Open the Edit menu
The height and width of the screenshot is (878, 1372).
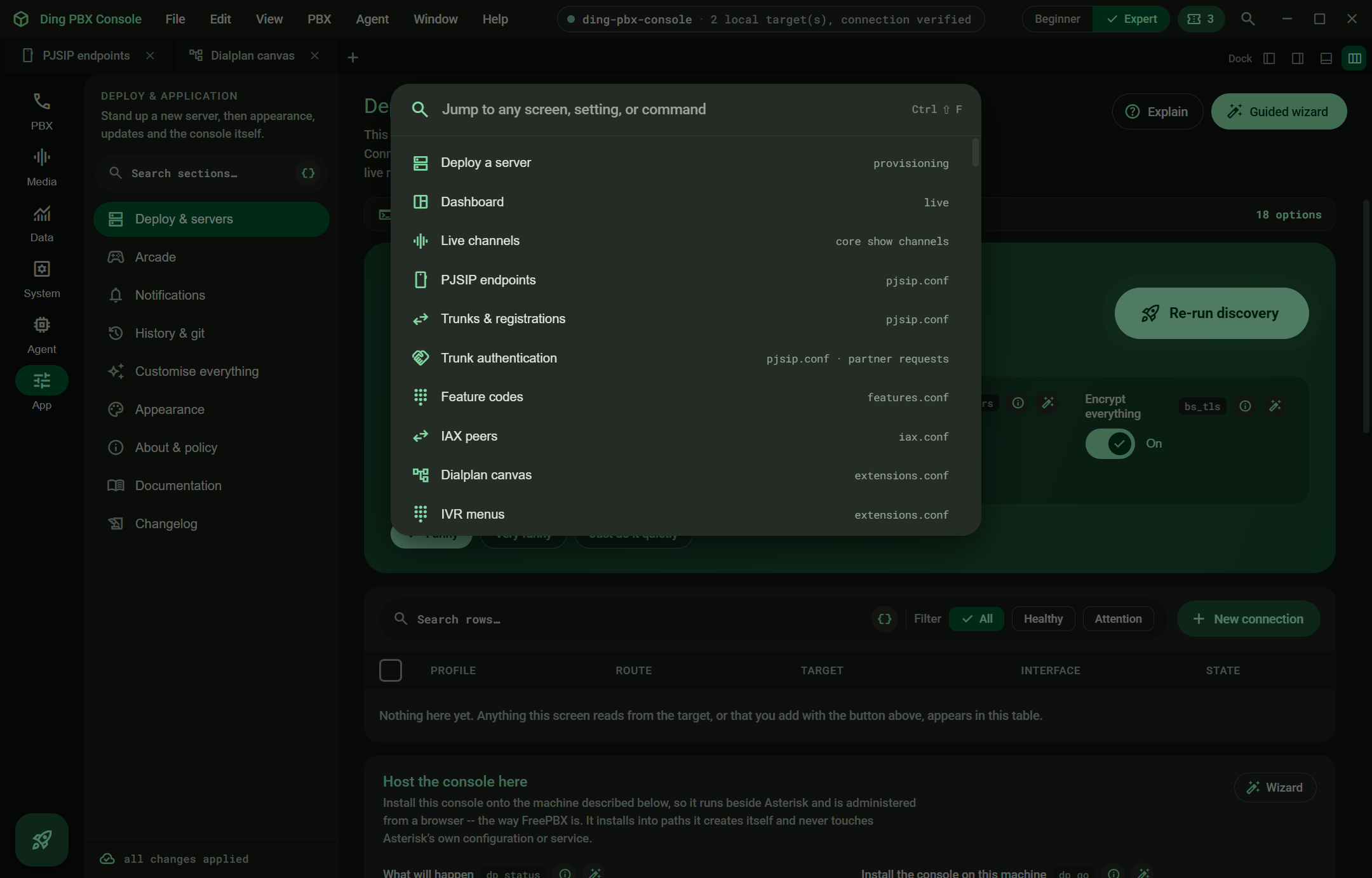[220, 19]
